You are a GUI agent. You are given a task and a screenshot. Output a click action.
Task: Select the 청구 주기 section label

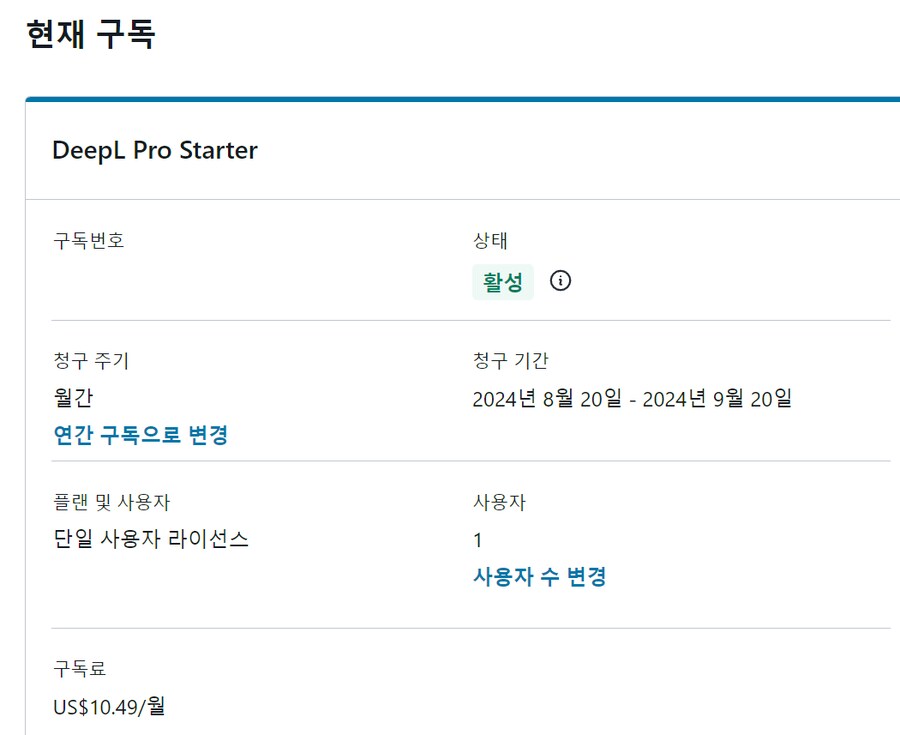pyautogui.click(x=89, y=361)
